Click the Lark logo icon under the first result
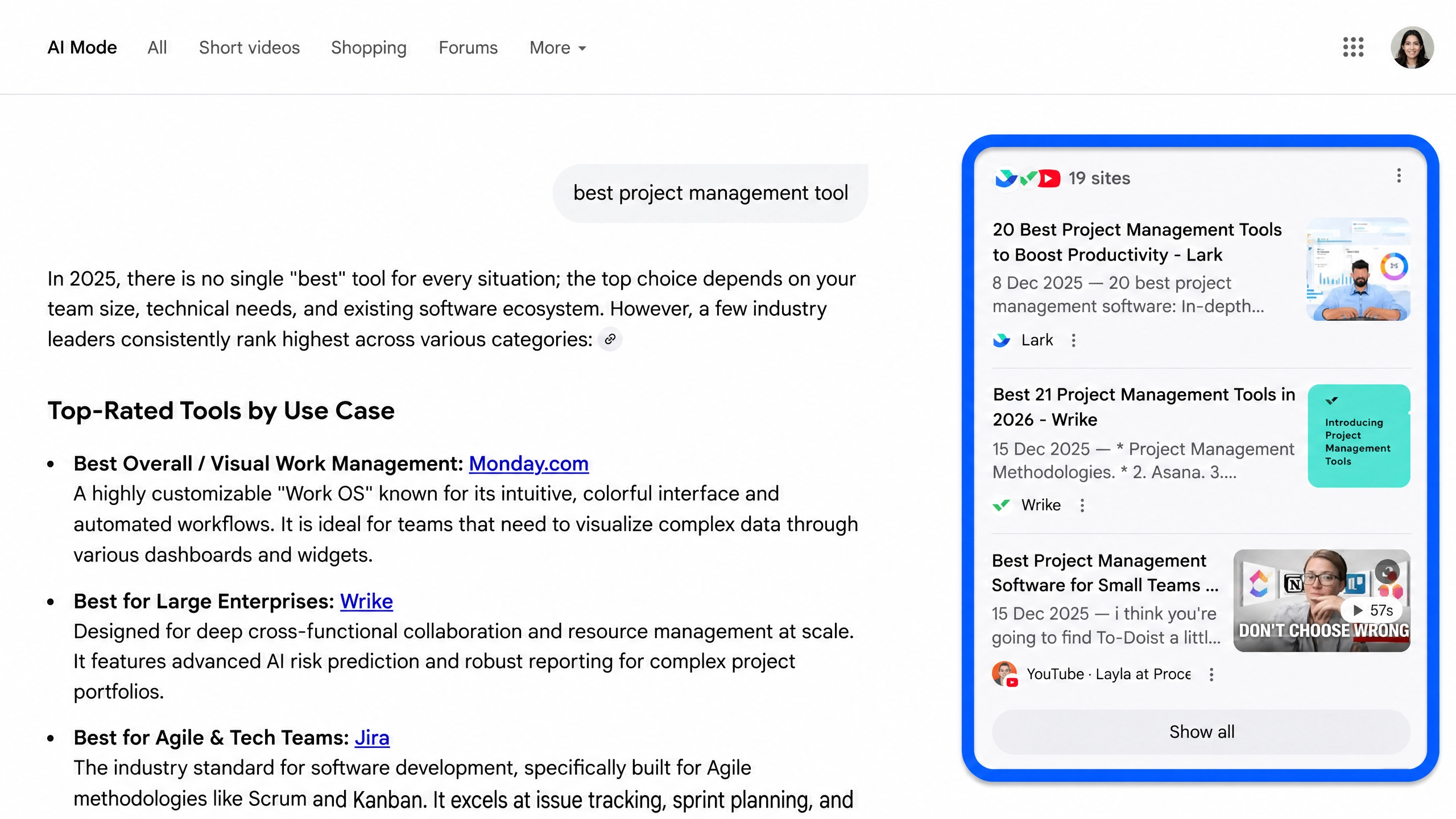The width and height of the screenshot is (1456, 819). coord(1002,340)
